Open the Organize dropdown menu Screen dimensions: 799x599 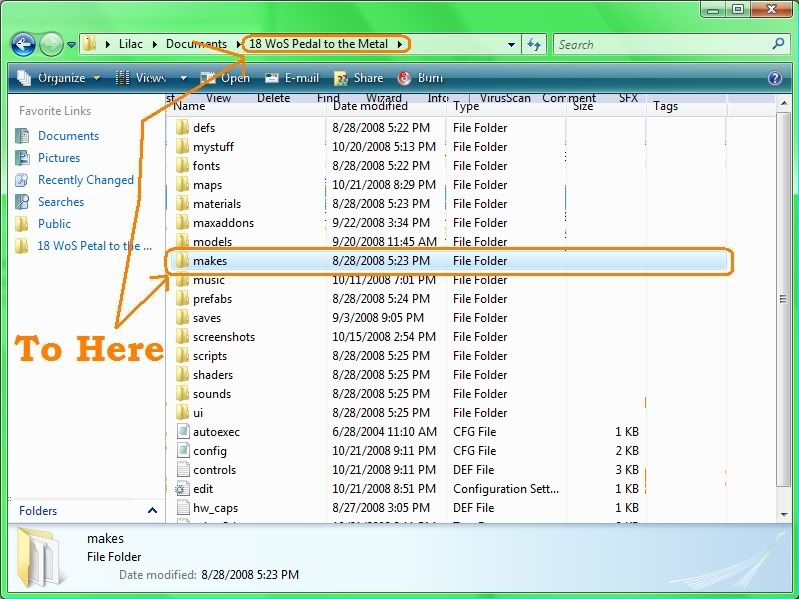pos(60,78)
